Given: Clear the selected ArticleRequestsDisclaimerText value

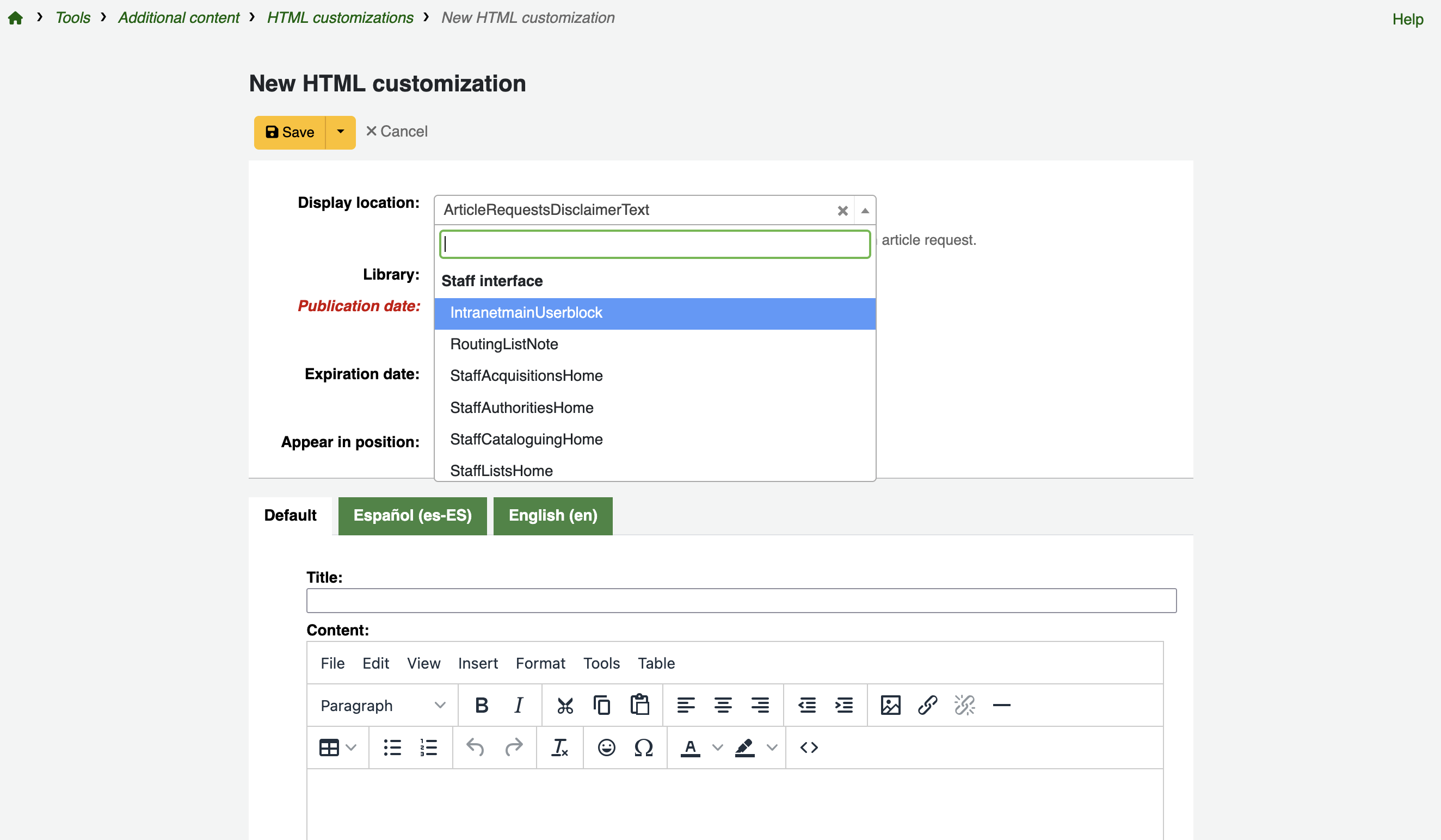Looking at the screenshot, I should [842, 211].
